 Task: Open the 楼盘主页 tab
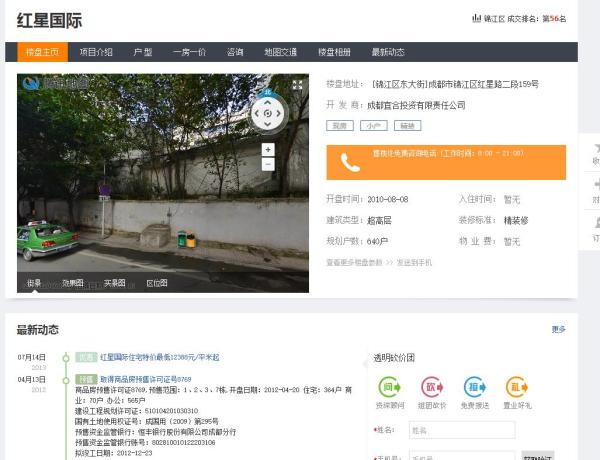pyautogui.click(x=42, y=52)
